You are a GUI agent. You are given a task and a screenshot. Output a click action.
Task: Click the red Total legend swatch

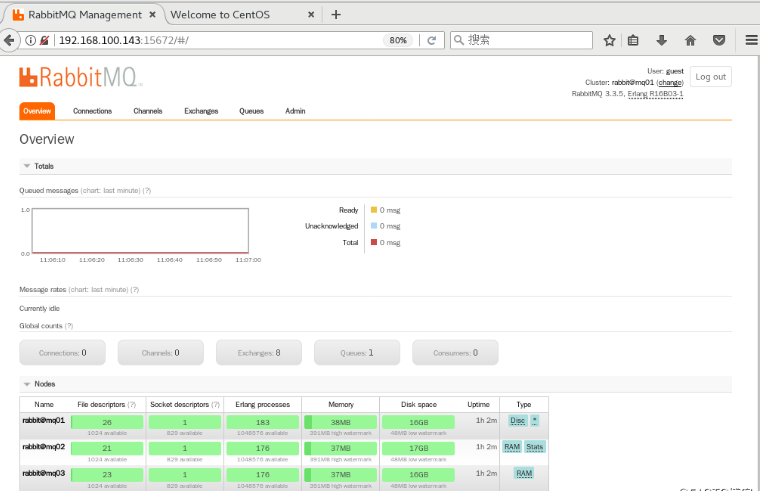coord(374,242)
